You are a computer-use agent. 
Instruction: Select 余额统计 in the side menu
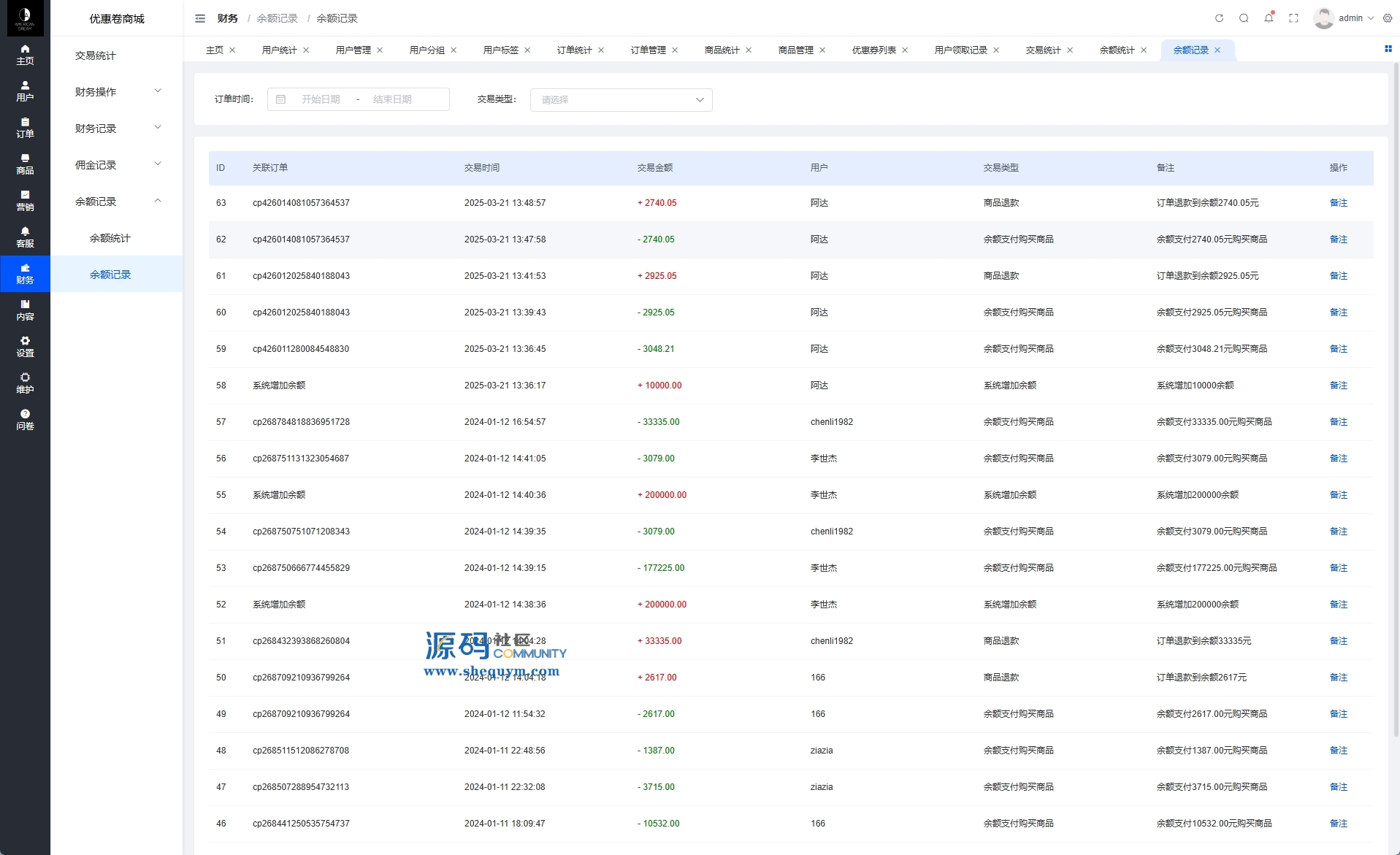click(110, 238)
